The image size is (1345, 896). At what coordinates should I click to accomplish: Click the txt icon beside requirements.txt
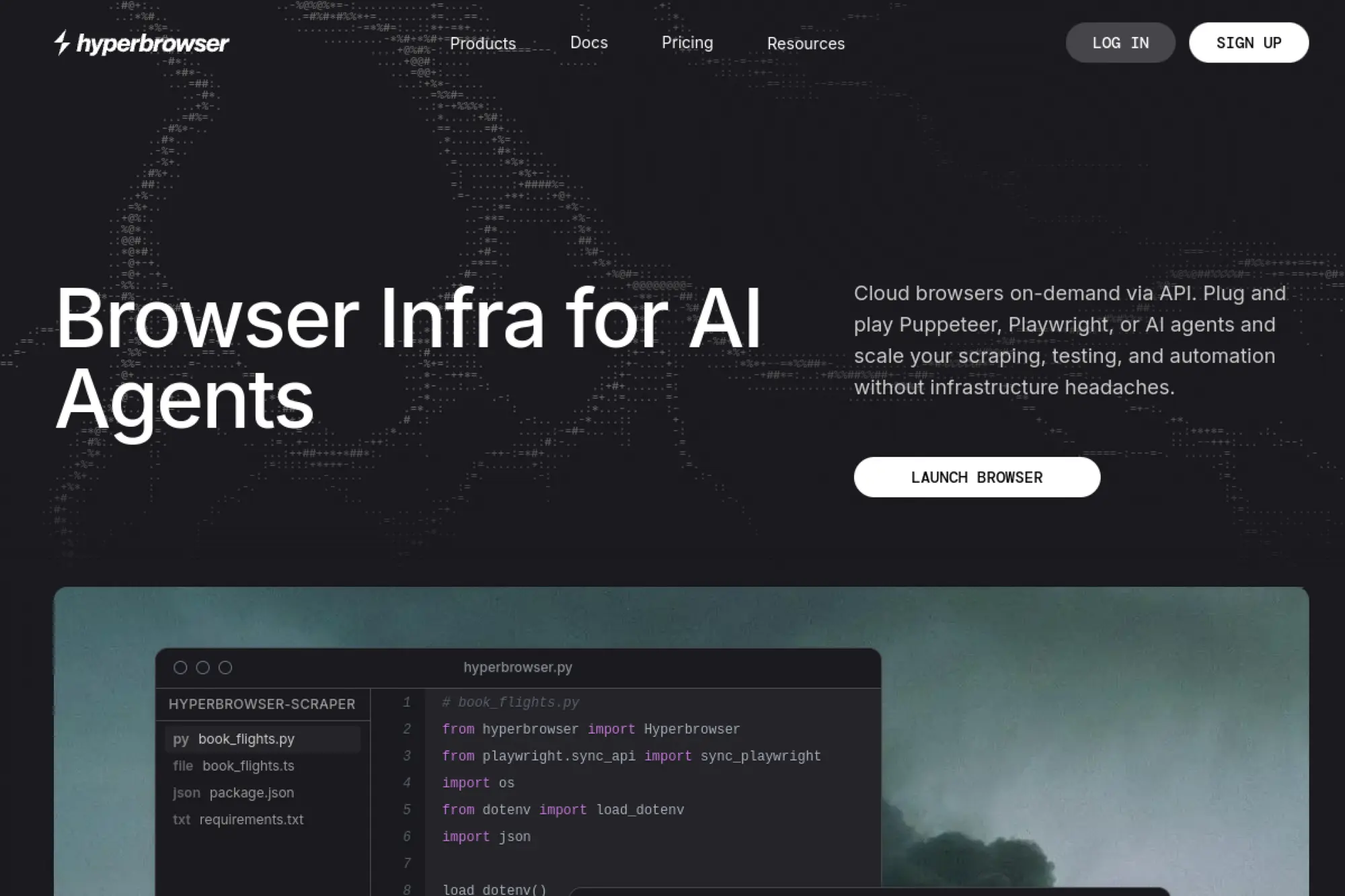click(182, 820)
